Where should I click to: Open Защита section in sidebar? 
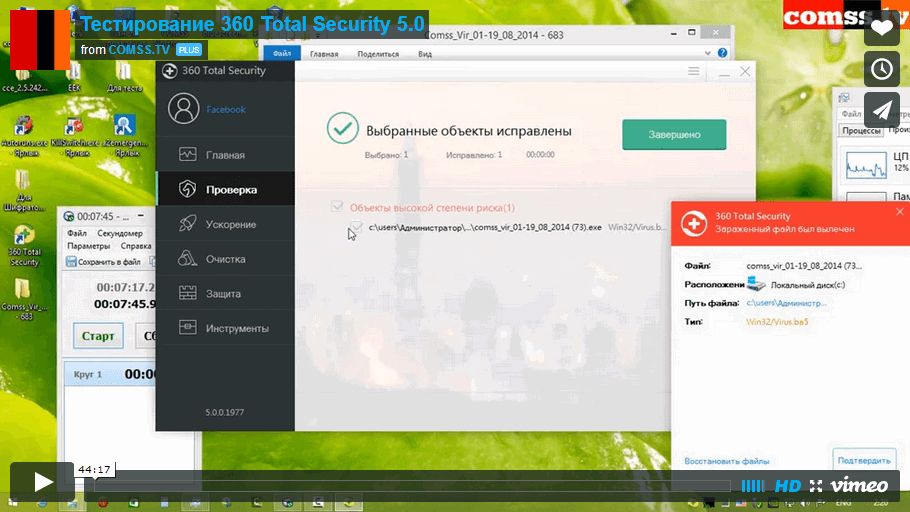225,294
